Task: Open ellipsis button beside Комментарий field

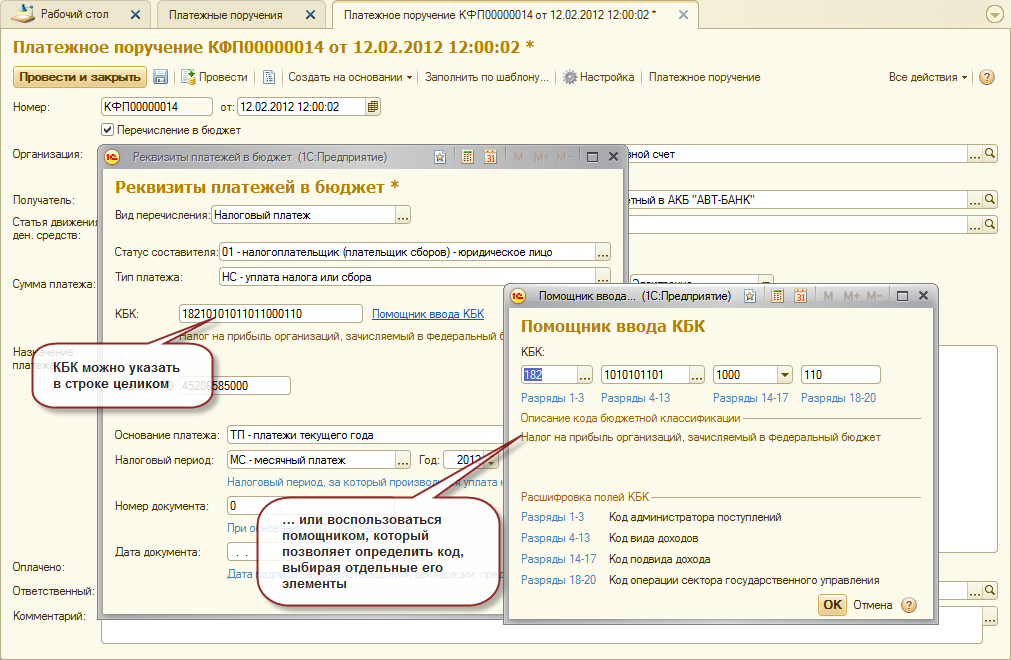Action: [x=990, y=617]
